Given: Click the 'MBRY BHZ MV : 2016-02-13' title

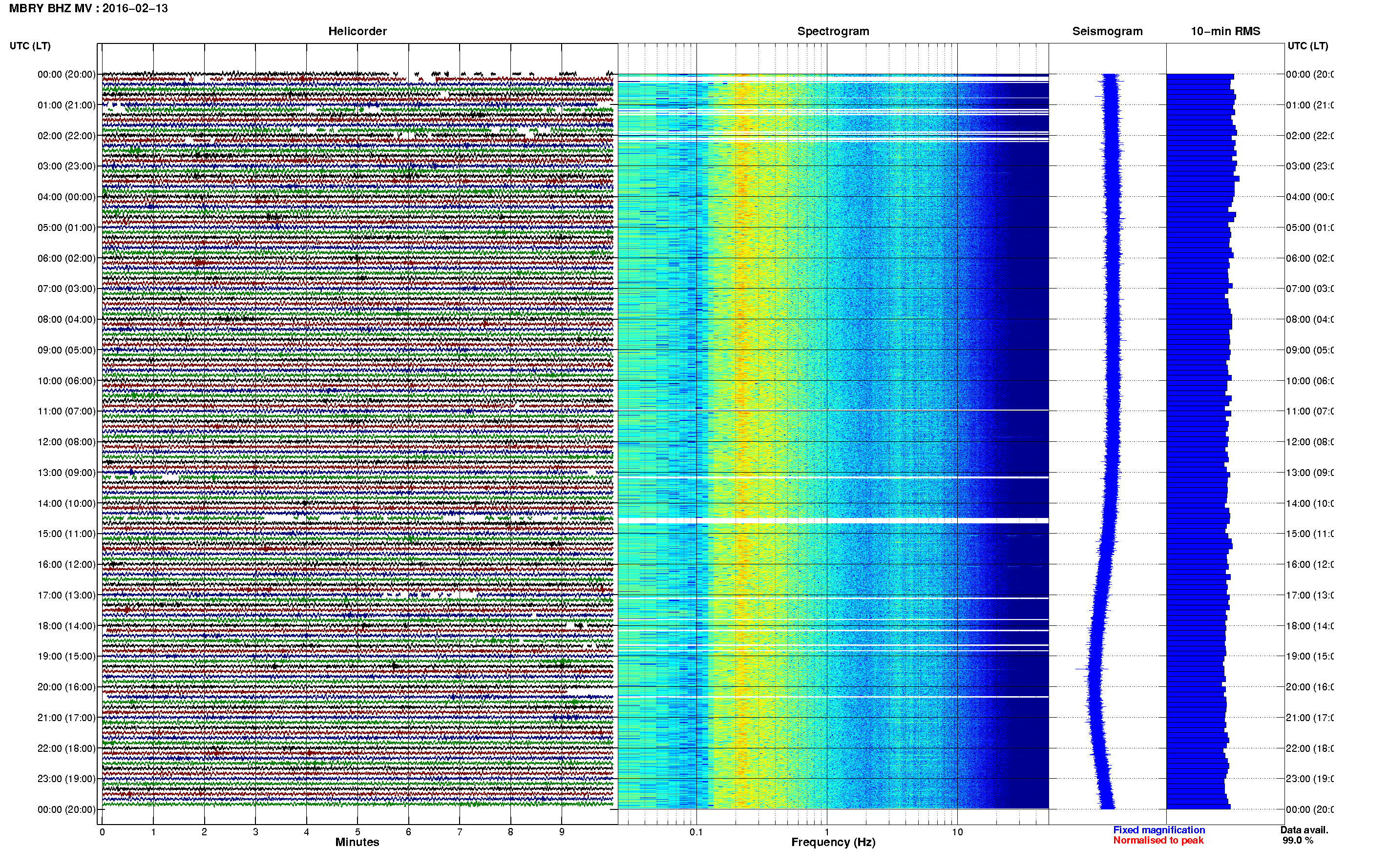Looking at the screenshot, I should tap(88, 9).
